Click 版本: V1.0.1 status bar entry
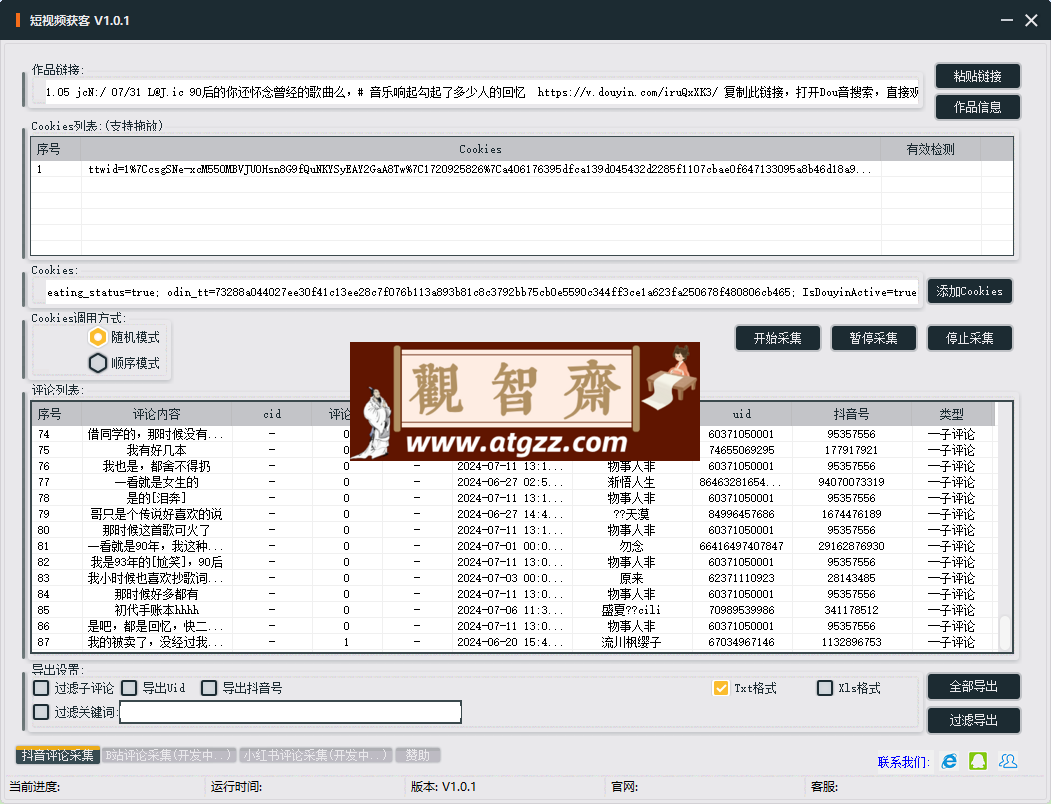The image size is (1051, 804). 443,787
